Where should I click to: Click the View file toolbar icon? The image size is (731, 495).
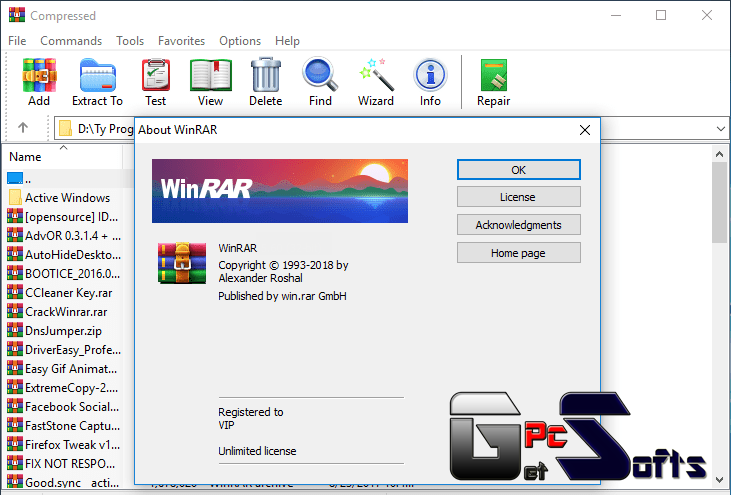211,76
